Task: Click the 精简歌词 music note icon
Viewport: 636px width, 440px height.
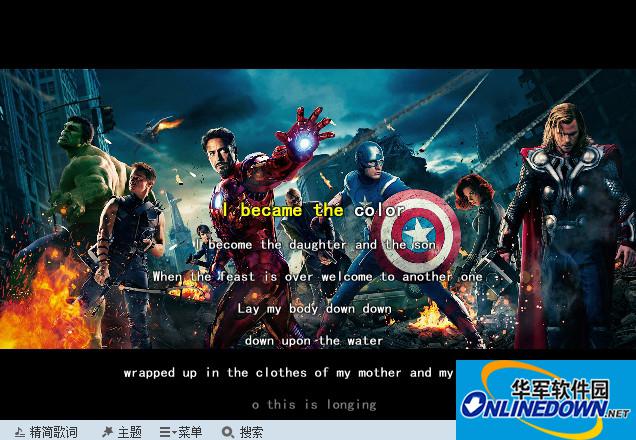Action: [19, 432]
